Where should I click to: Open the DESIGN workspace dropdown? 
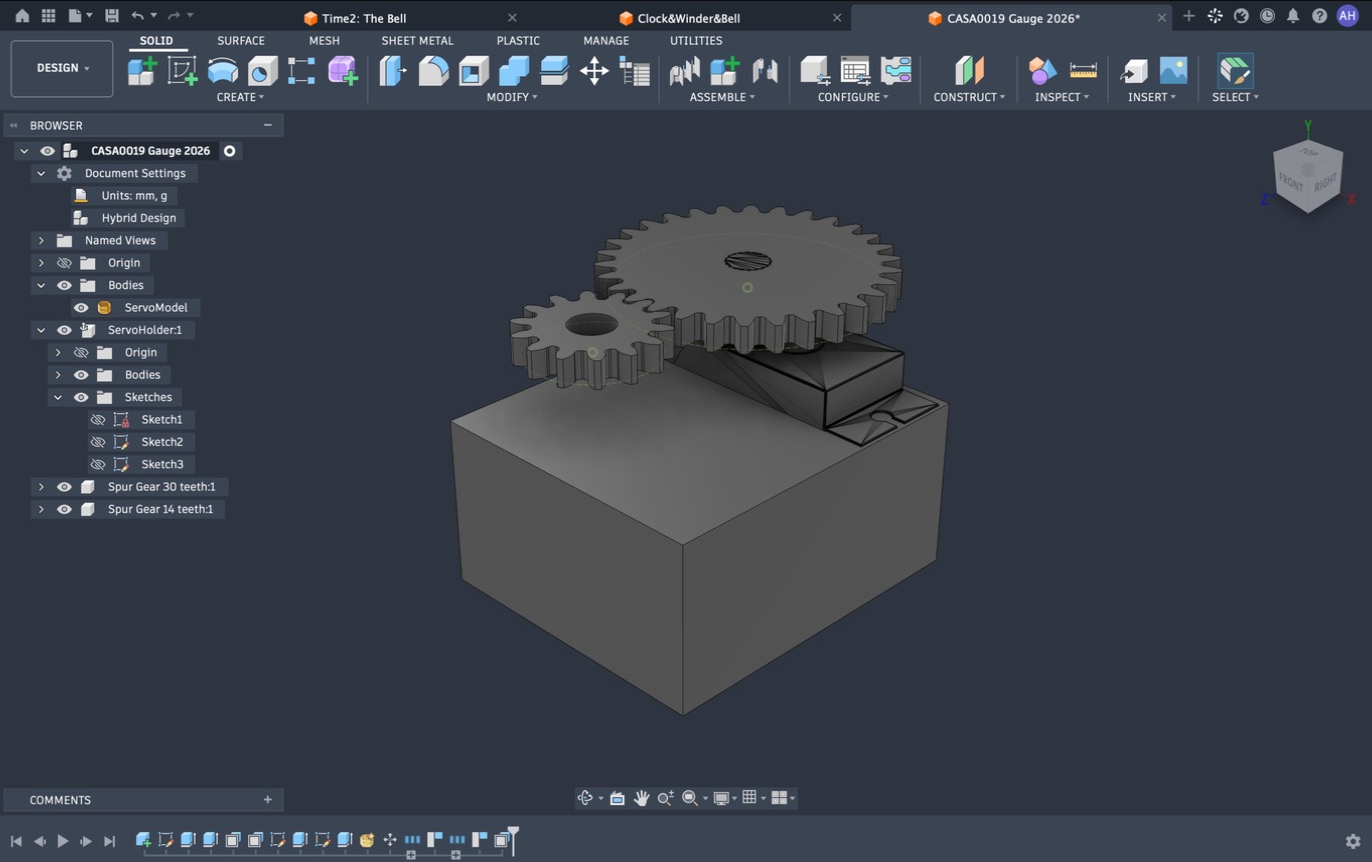tap(62, 68)
